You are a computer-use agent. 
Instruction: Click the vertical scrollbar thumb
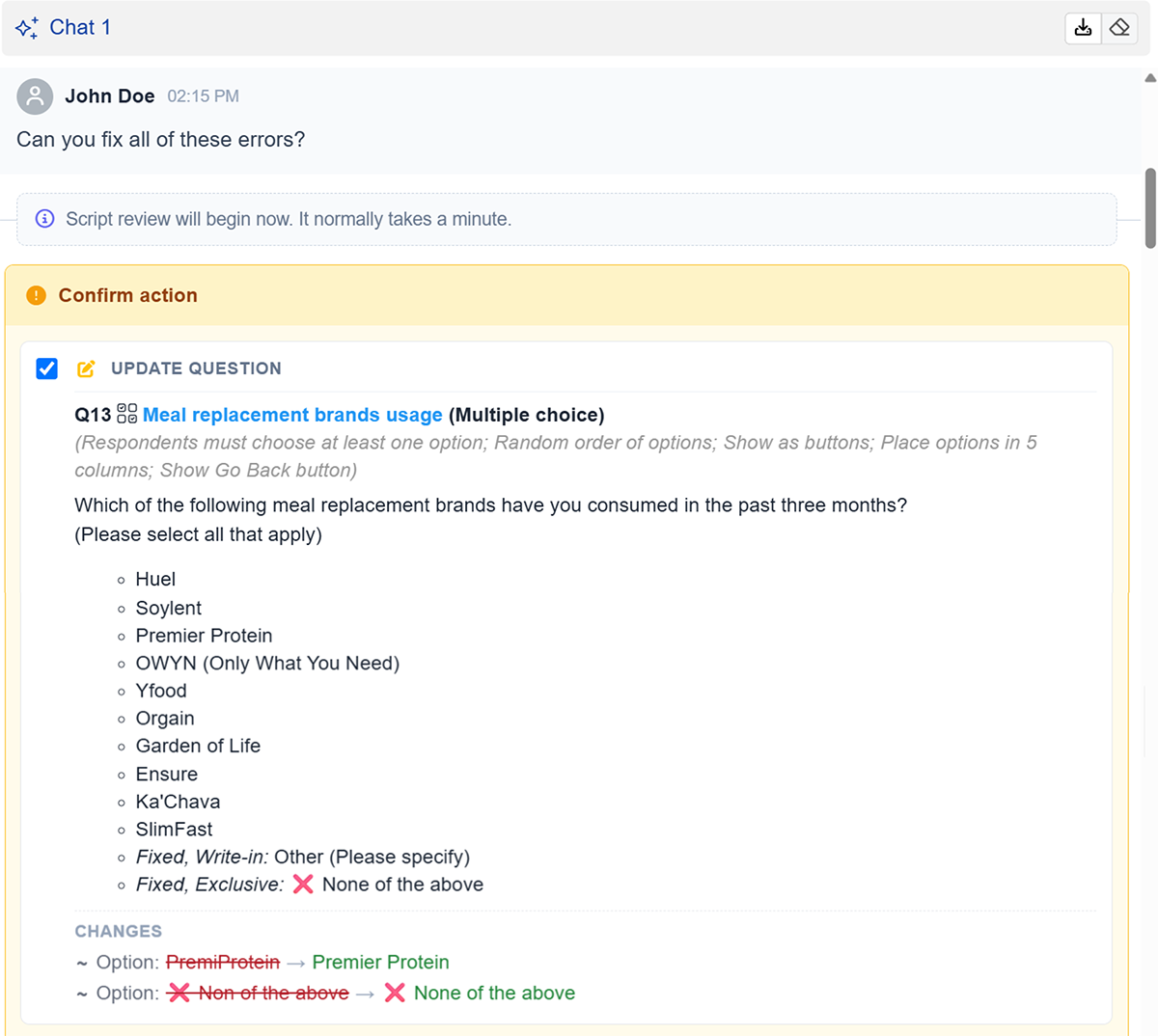click(x=1150, y=207)
